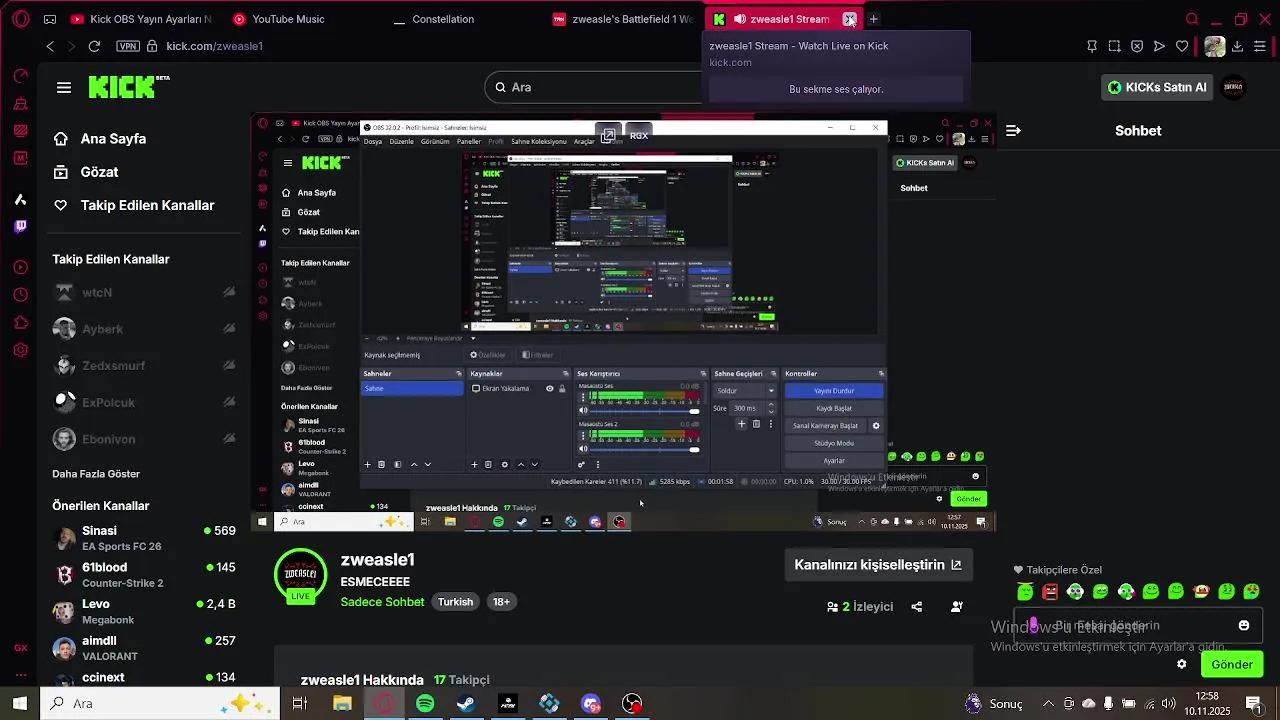Screen dimensions: 1280x720
Task: Open recommended channel Sinasi
Action: [x=144, y=538]
